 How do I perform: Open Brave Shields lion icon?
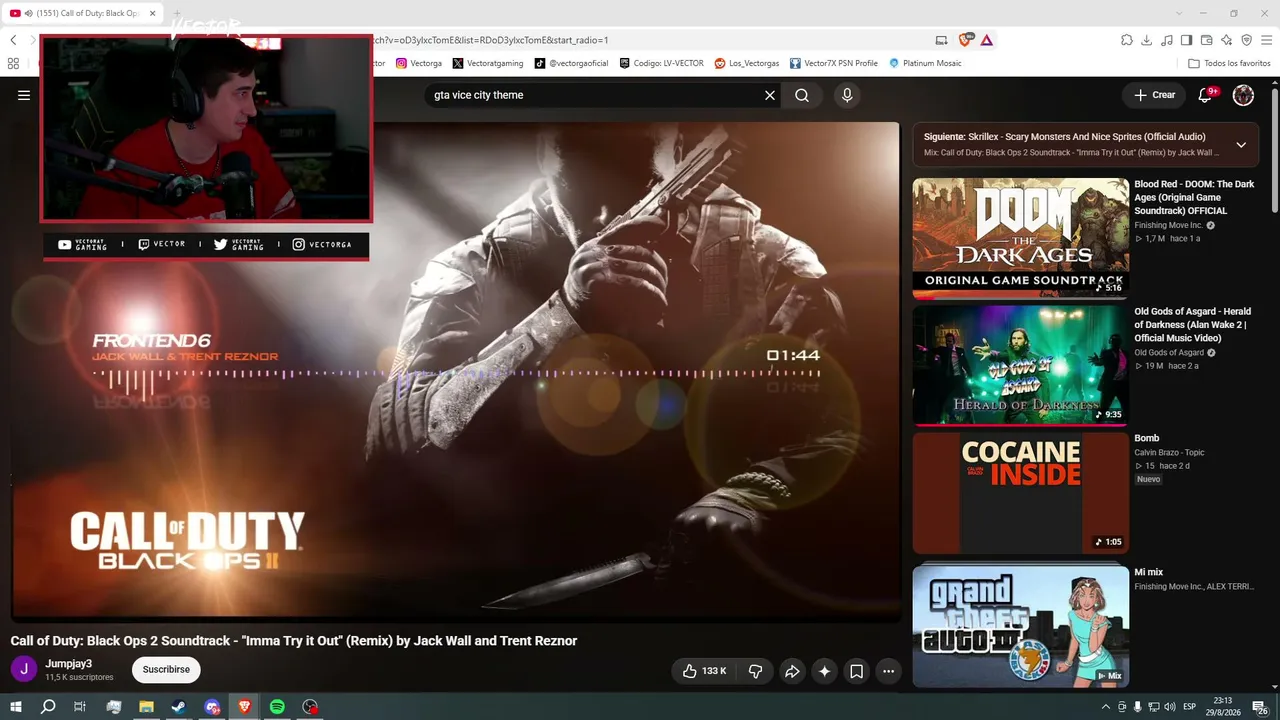tap(965, 40)
